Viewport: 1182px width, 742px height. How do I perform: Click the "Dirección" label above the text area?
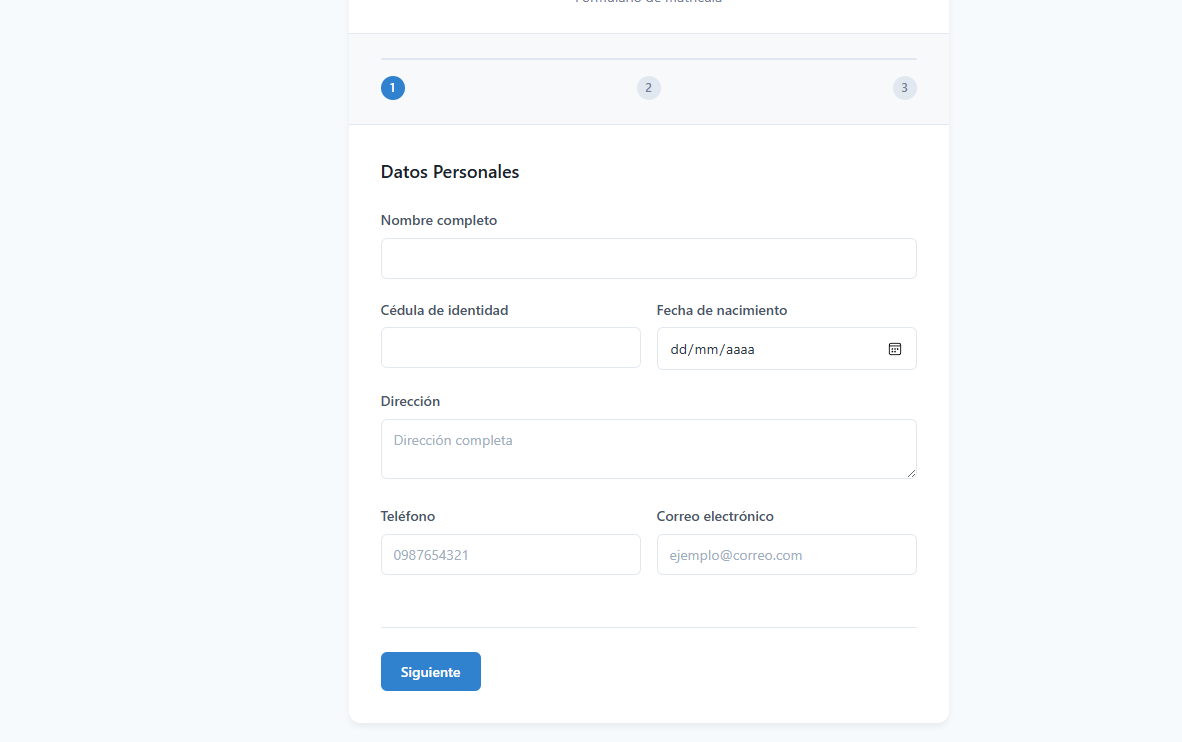click(x=411, y=401)
